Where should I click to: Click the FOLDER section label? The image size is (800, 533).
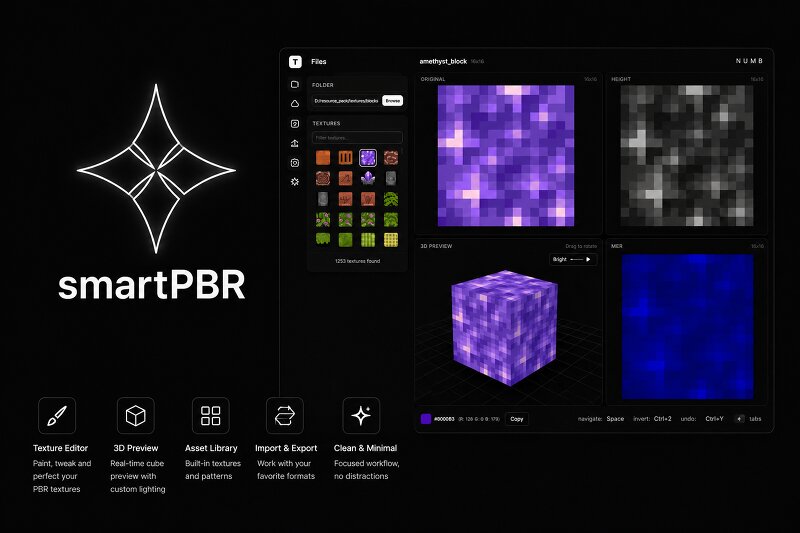323,85
